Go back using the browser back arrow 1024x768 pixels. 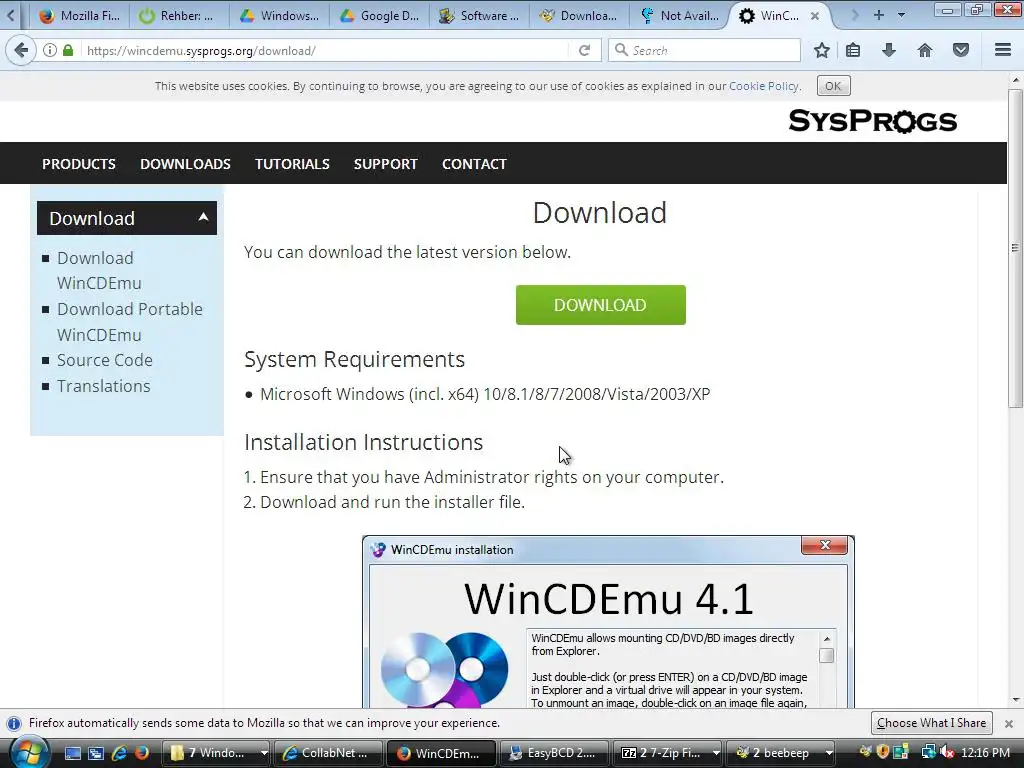click(21, 50)
